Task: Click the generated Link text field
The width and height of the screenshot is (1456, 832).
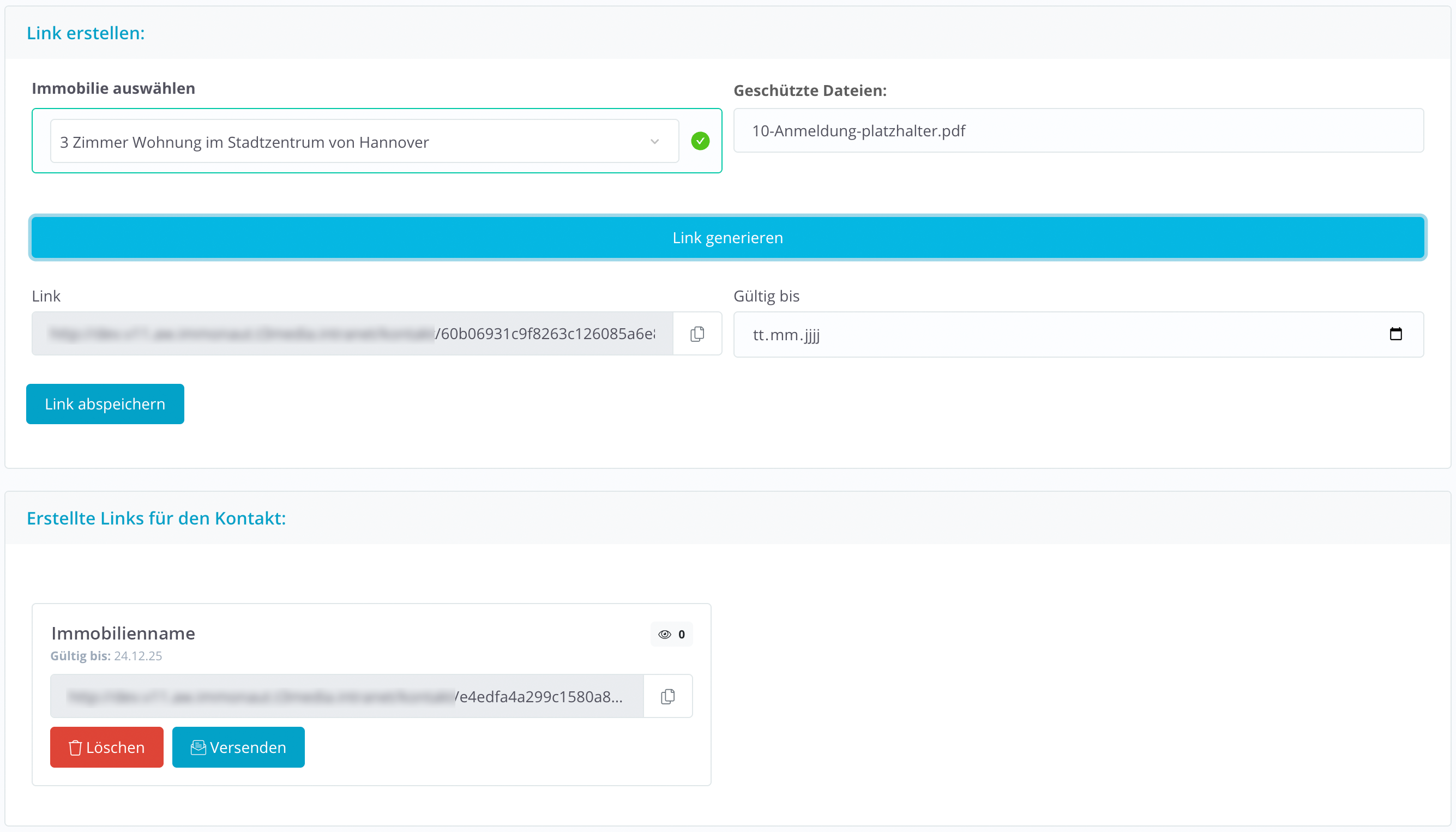Action: tap(352, 334)
